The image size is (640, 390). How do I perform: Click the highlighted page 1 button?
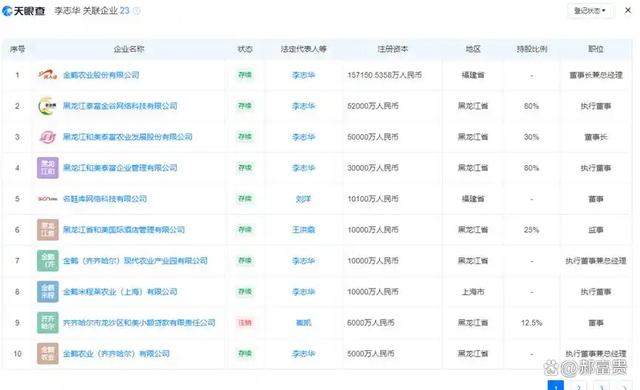point(556,386)
